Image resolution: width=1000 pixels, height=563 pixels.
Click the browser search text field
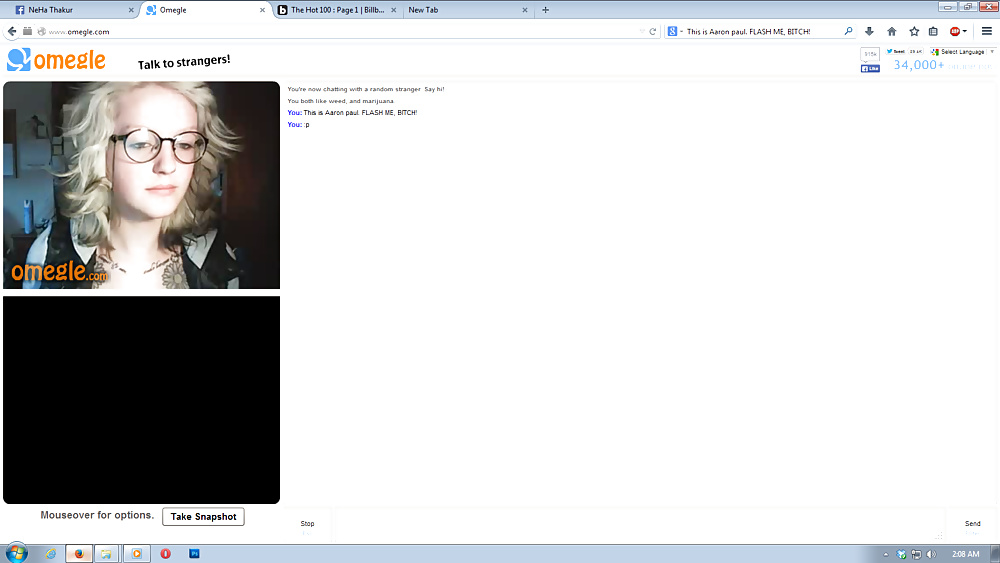click(763, 31)
